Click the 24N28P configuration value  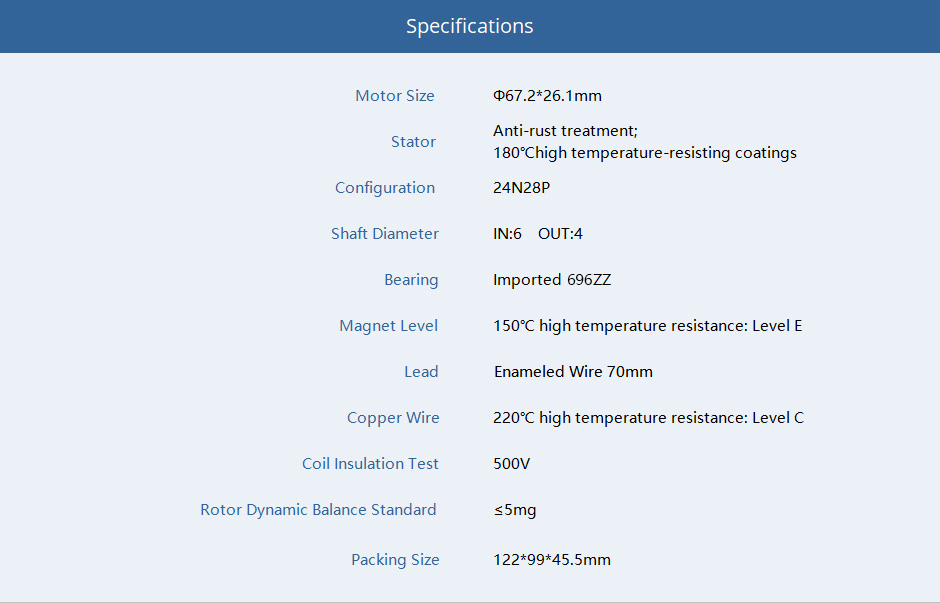click(522, 188)
